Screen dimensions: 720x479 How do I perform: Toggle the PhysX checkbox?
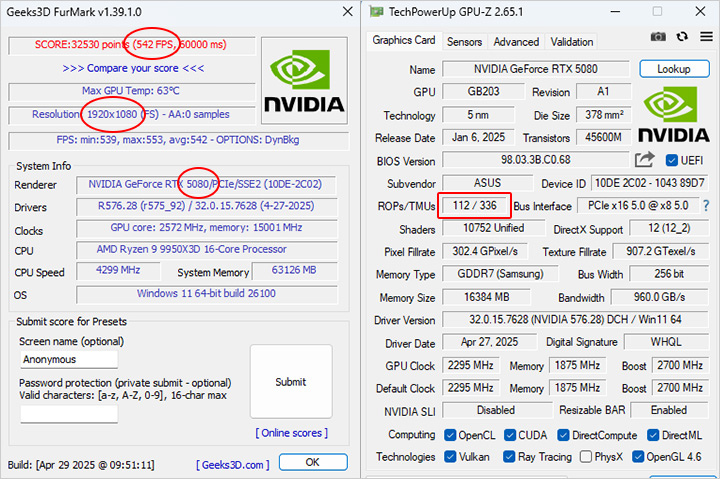585,456
